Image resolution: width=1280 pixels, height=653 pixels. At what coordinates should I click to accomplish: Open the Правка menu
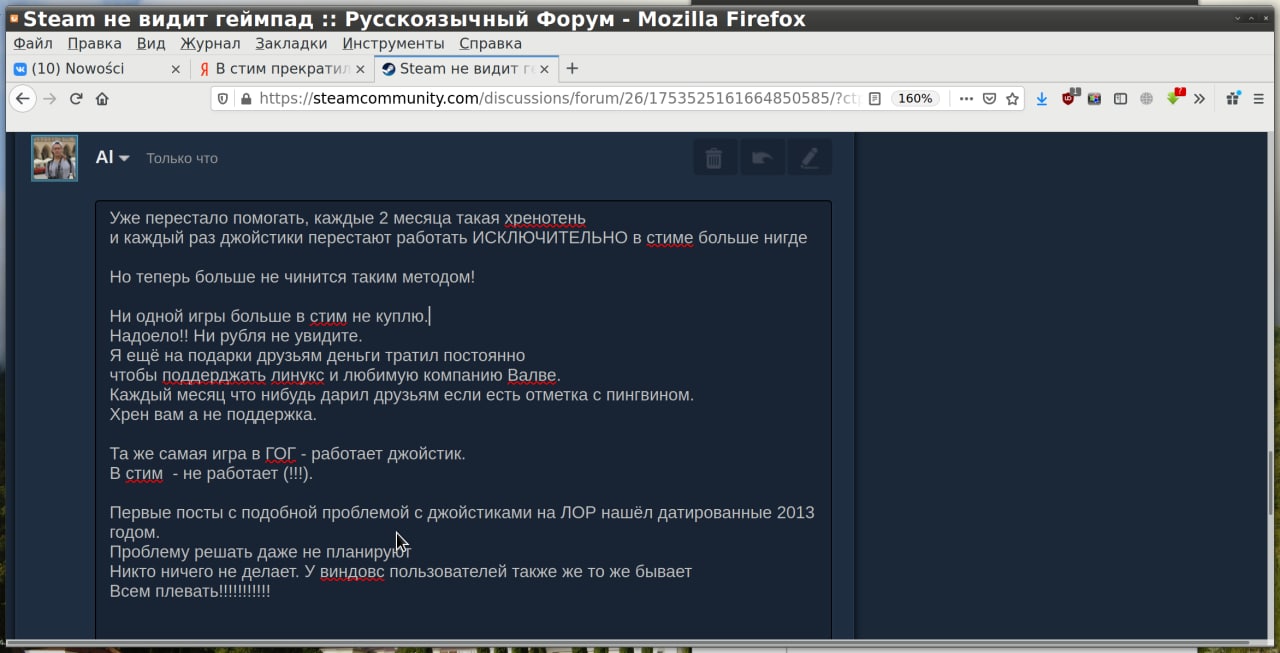[95, 43]
